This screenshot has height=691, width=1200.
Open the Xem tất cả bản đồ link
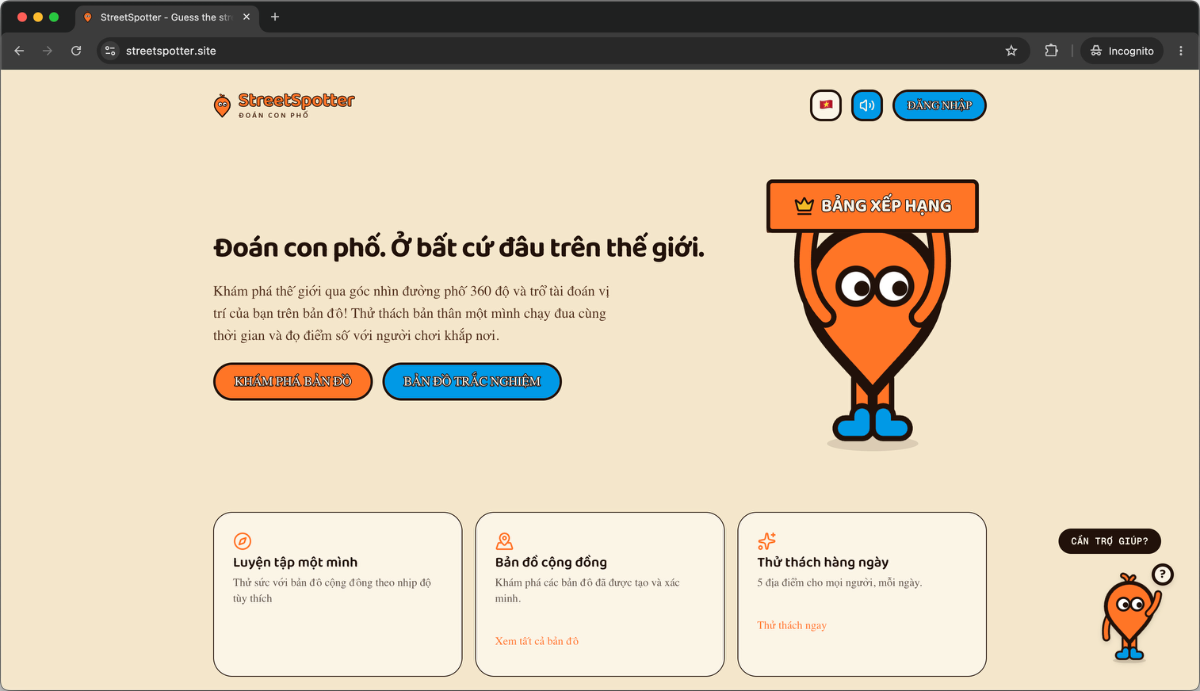point(537,641)
